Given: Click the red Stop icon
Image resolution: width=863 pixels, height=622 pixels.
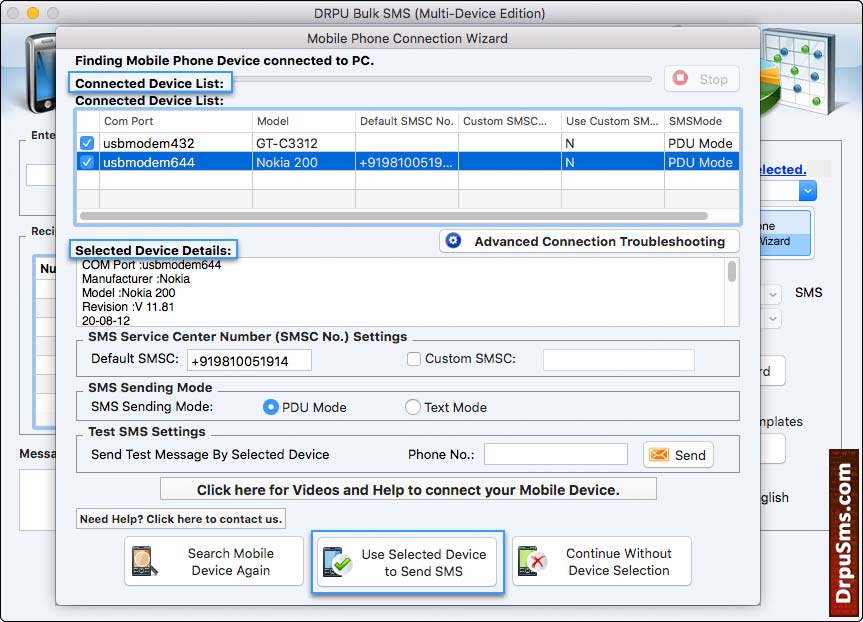Looking at the screenshot, I should click(680, 78).
